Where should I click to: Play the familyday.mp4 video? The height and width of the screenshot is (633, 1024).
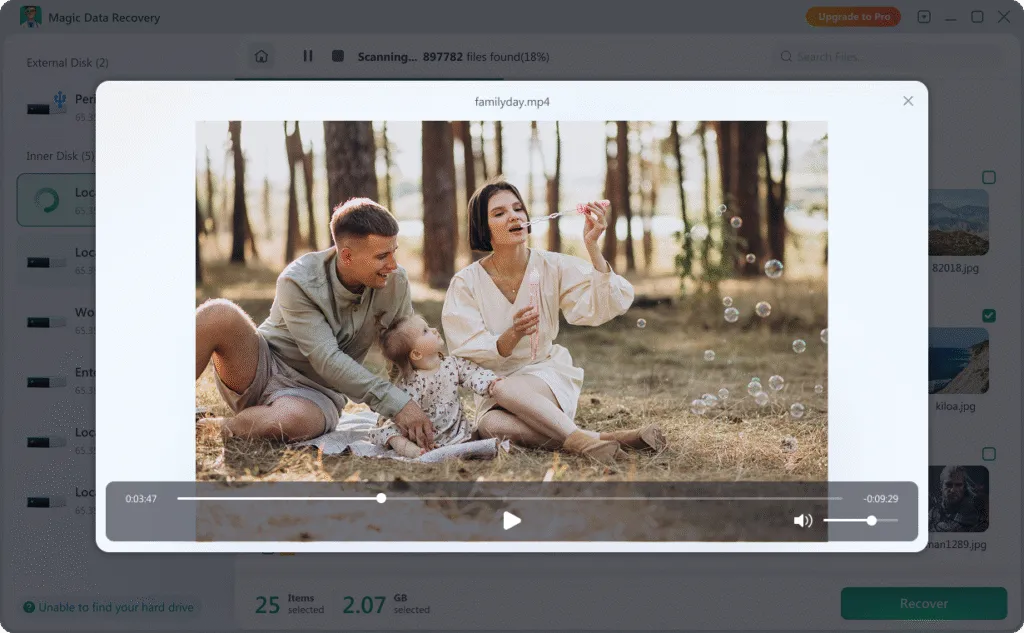(511, 521)
